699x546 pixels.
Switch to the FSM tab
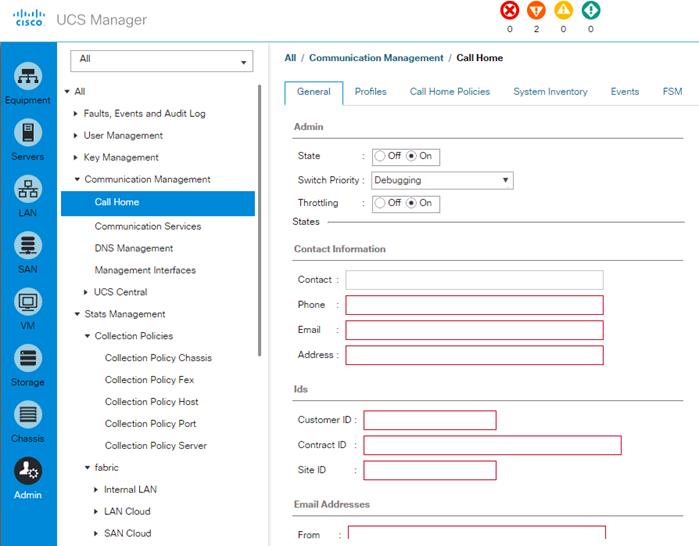point(672,92)
